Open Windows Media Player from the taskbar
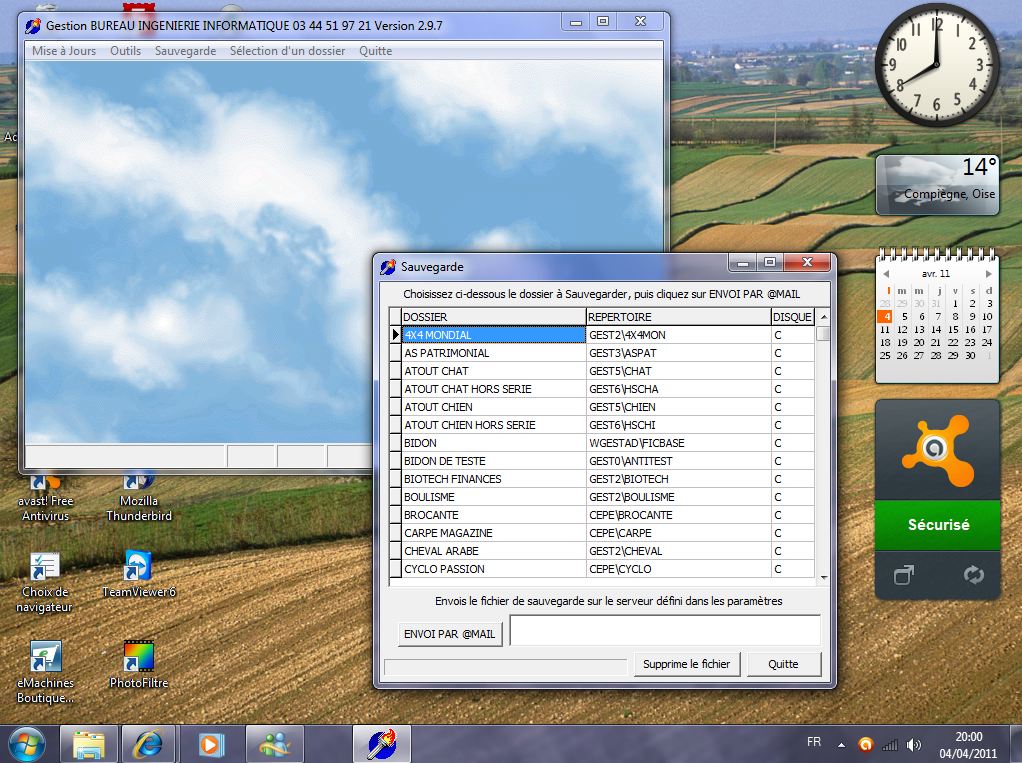1022x763 pixels. pos(211,744)
